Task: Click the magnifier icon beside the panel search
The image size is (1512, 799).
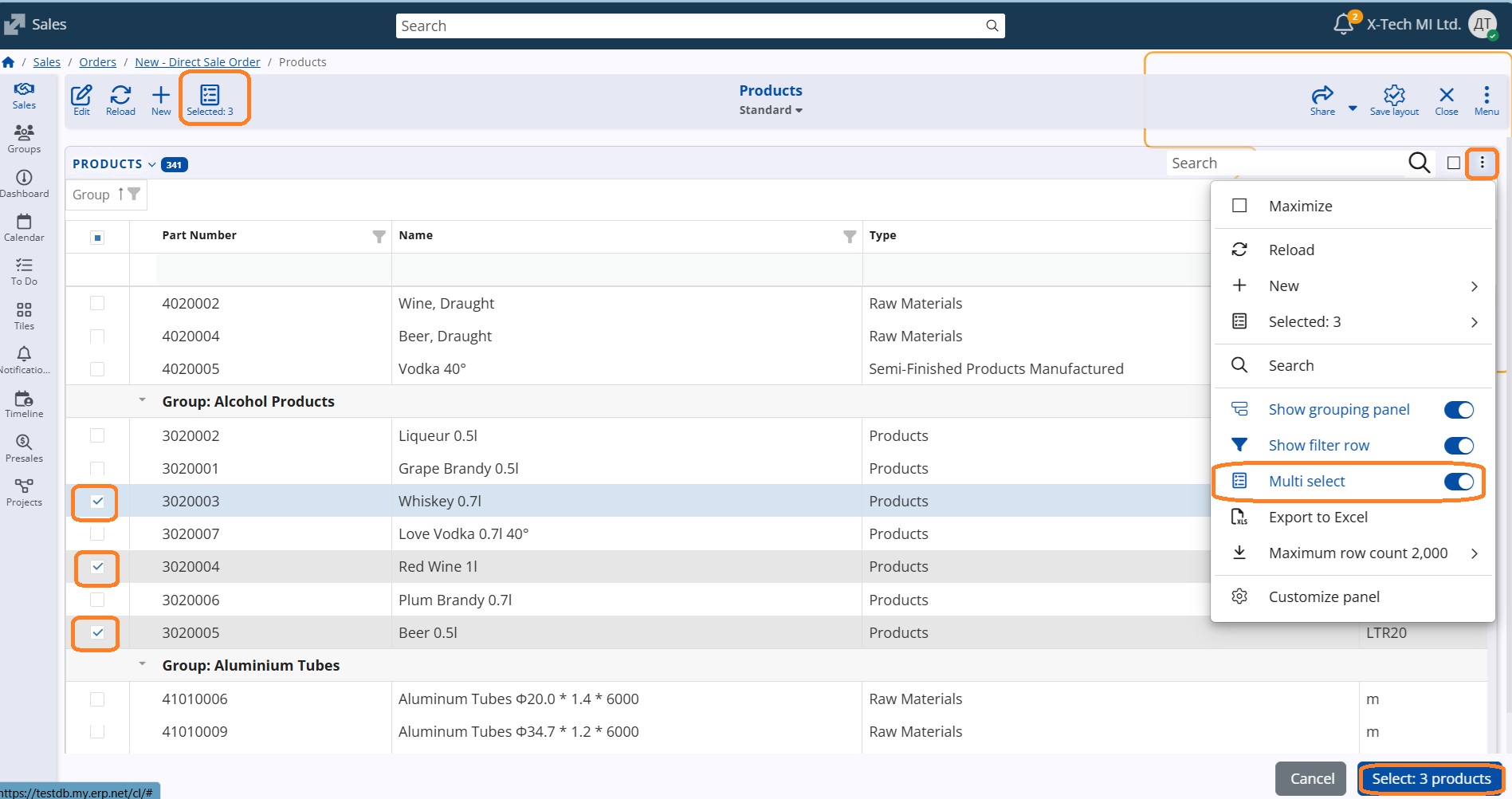Action: point(1419,163)
